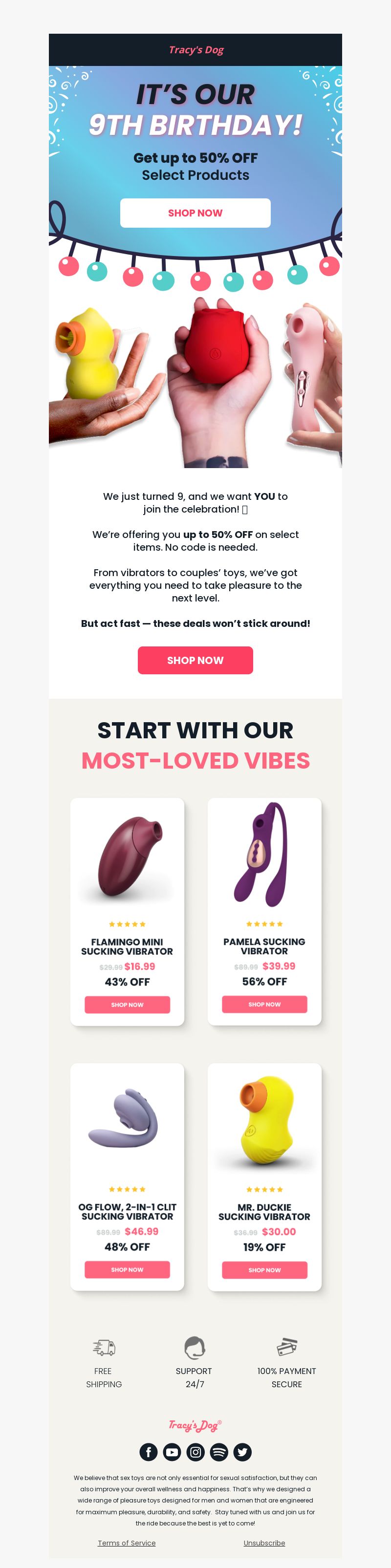391x1568 pixels.
Task: Open the Terms of Service link
Action: point(127,1543)
